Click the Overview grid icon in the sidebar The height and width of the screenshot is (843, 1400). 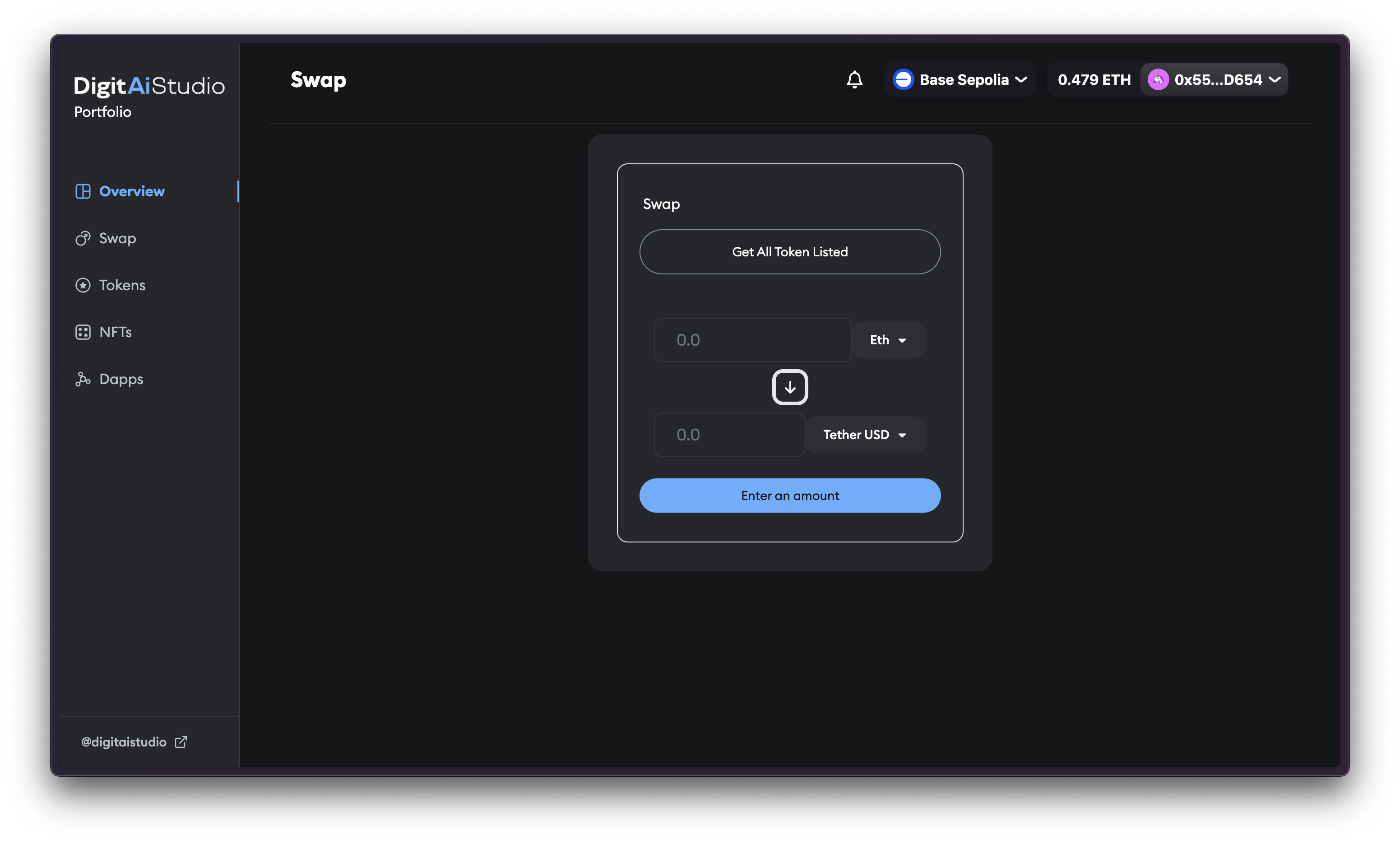click(x=83, y=191)
